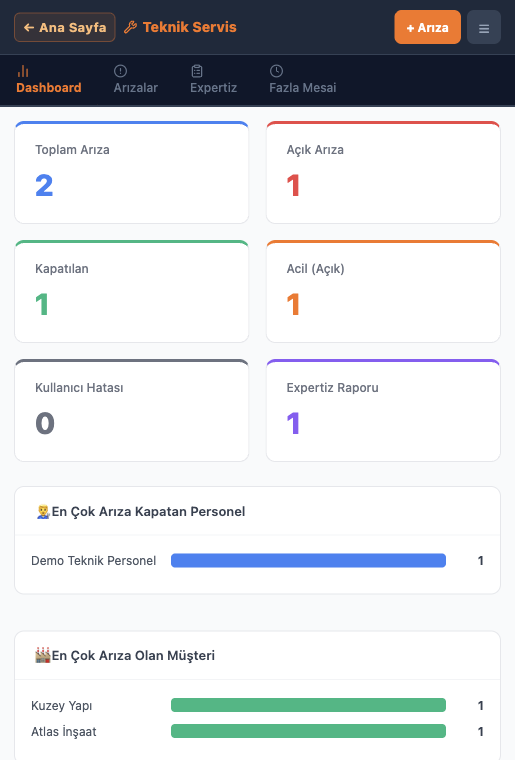
Task: Select the Kullanıcı Hatası card
Action: [x=132, y=411]
